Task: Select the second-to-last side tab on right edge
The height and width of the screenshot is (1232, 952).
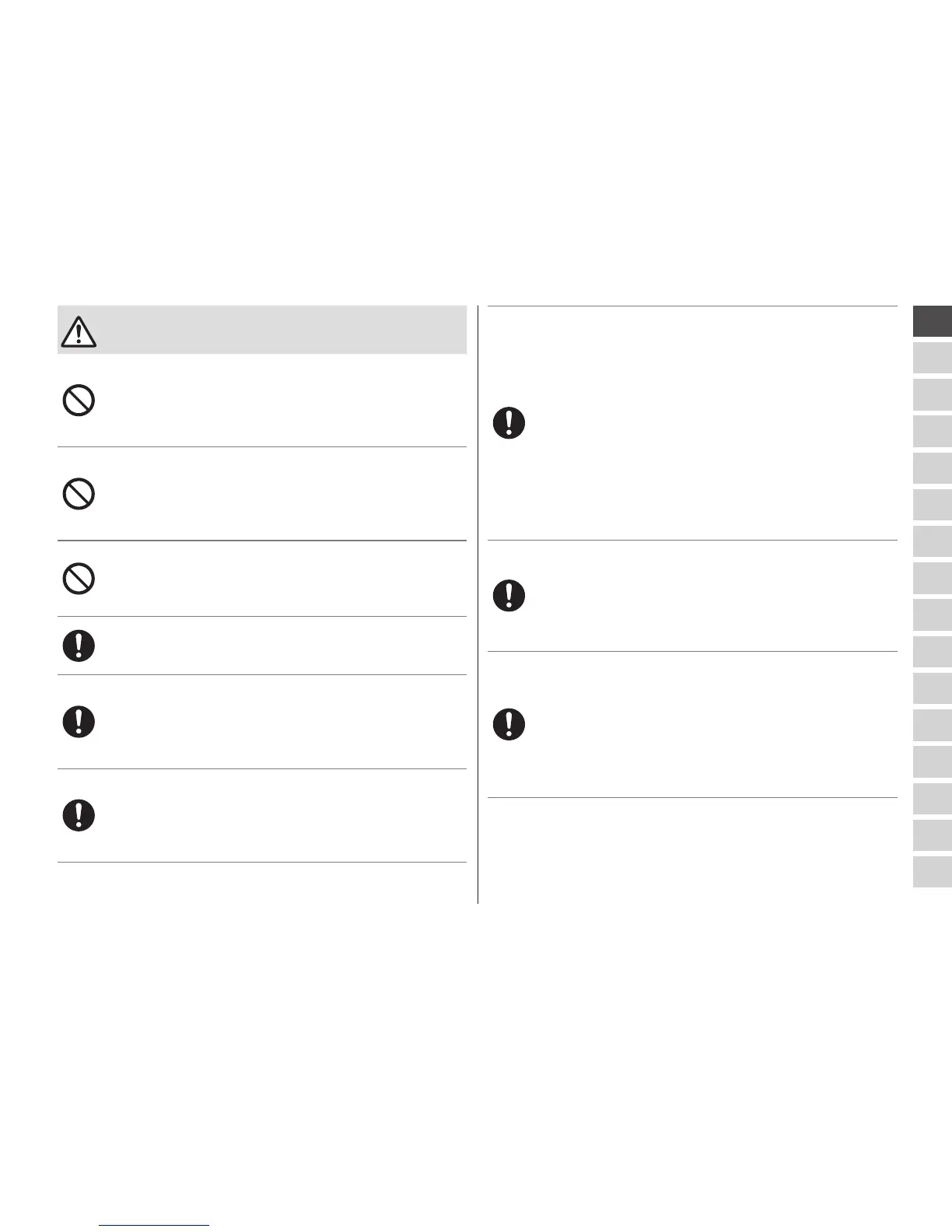Action: click(933, 835)
